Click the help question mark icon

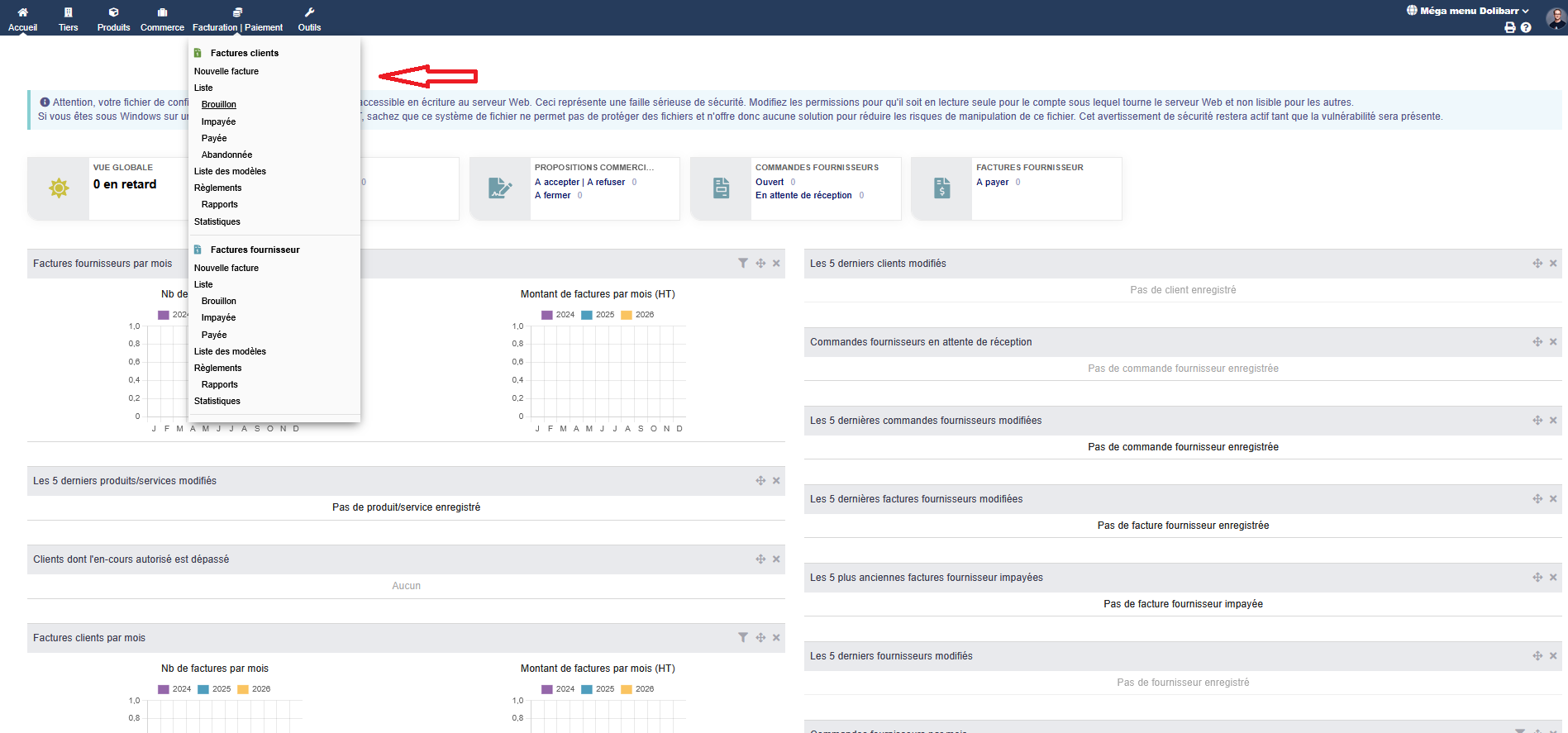click(x=1526, y=27)
